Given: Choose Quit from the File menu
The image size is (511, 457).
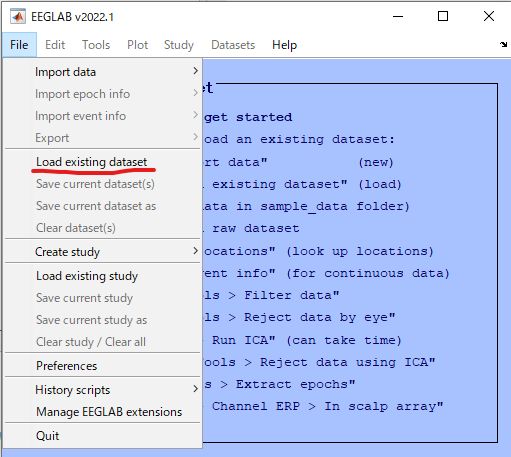Looking at the screenshot, I should click(x=47, y=436).
